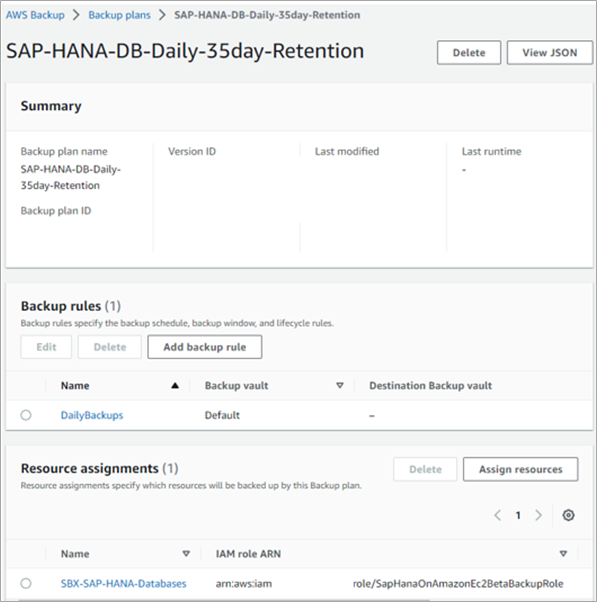Click View JSON button
This screenshot has height=602, width=597.
550,53
